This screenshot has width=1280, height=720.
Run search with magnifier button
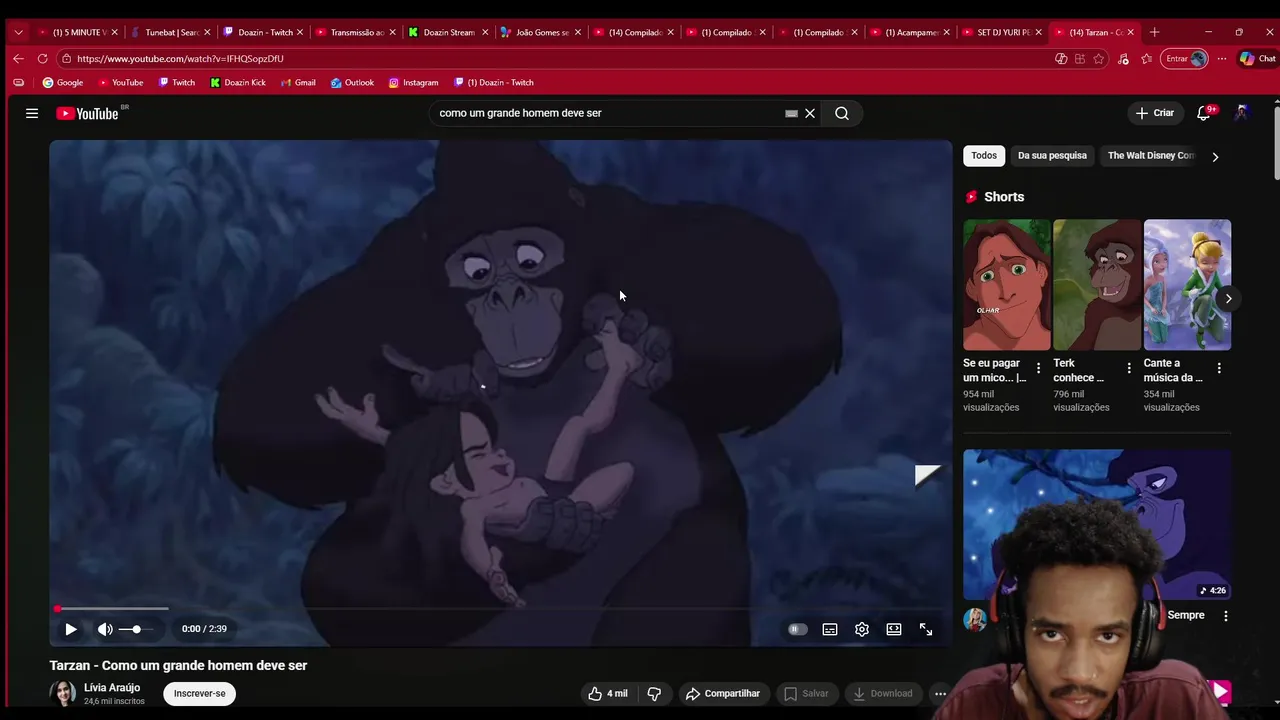(x=842, y=113)
